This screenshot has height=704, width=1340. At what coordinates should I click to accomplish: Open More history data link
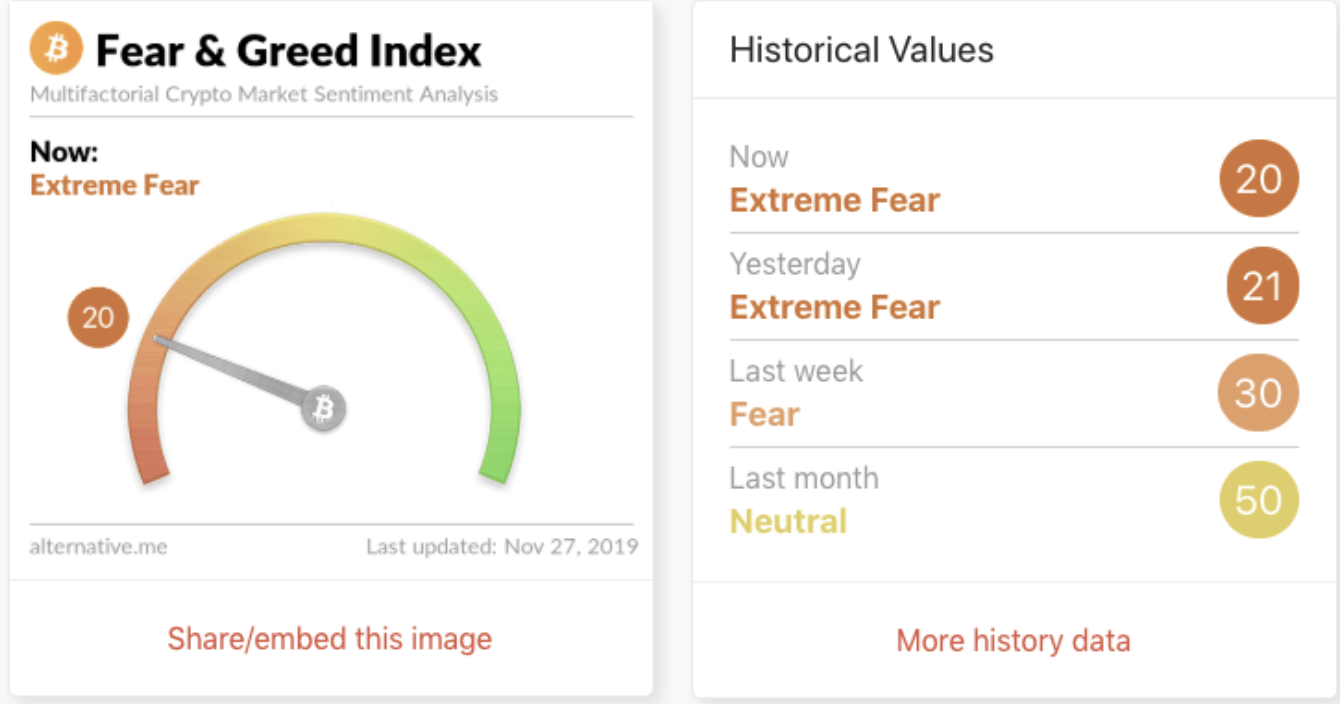pyautogui.click(x=1013, y=640)
